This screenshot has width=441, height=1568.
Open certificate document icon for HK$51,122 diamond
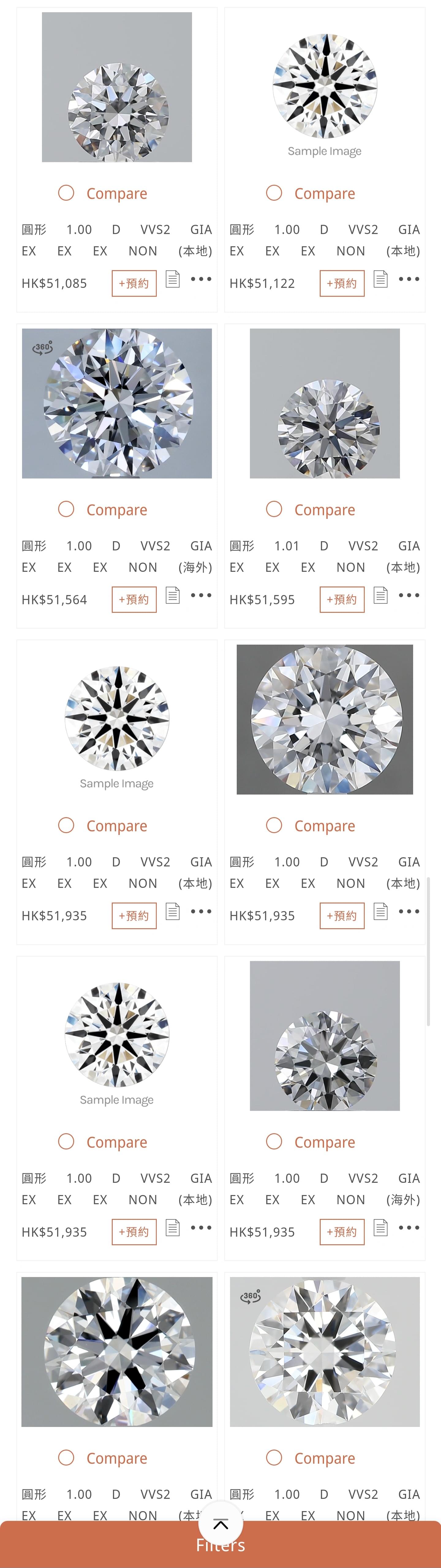[x=381, y=279]
